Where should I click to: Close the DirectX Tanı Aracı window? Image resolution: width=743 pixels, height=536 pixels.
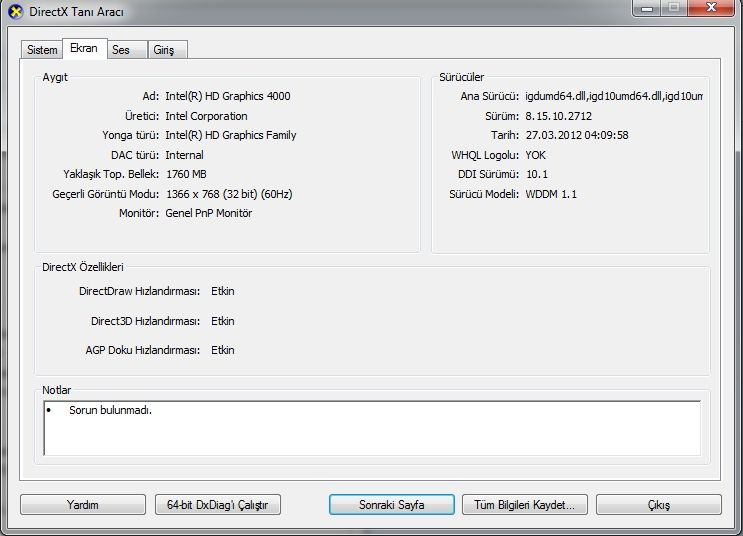[711, 8]
